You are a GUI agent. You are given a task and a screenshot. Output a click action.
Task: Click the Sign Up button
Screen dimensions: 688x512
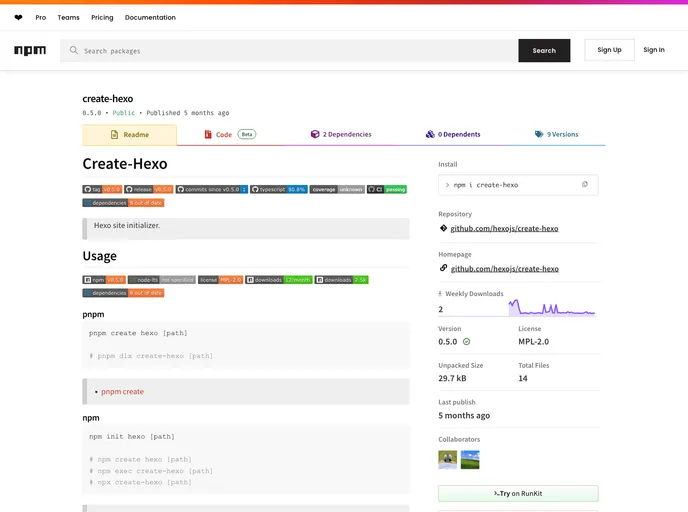(x=609, y=50)
